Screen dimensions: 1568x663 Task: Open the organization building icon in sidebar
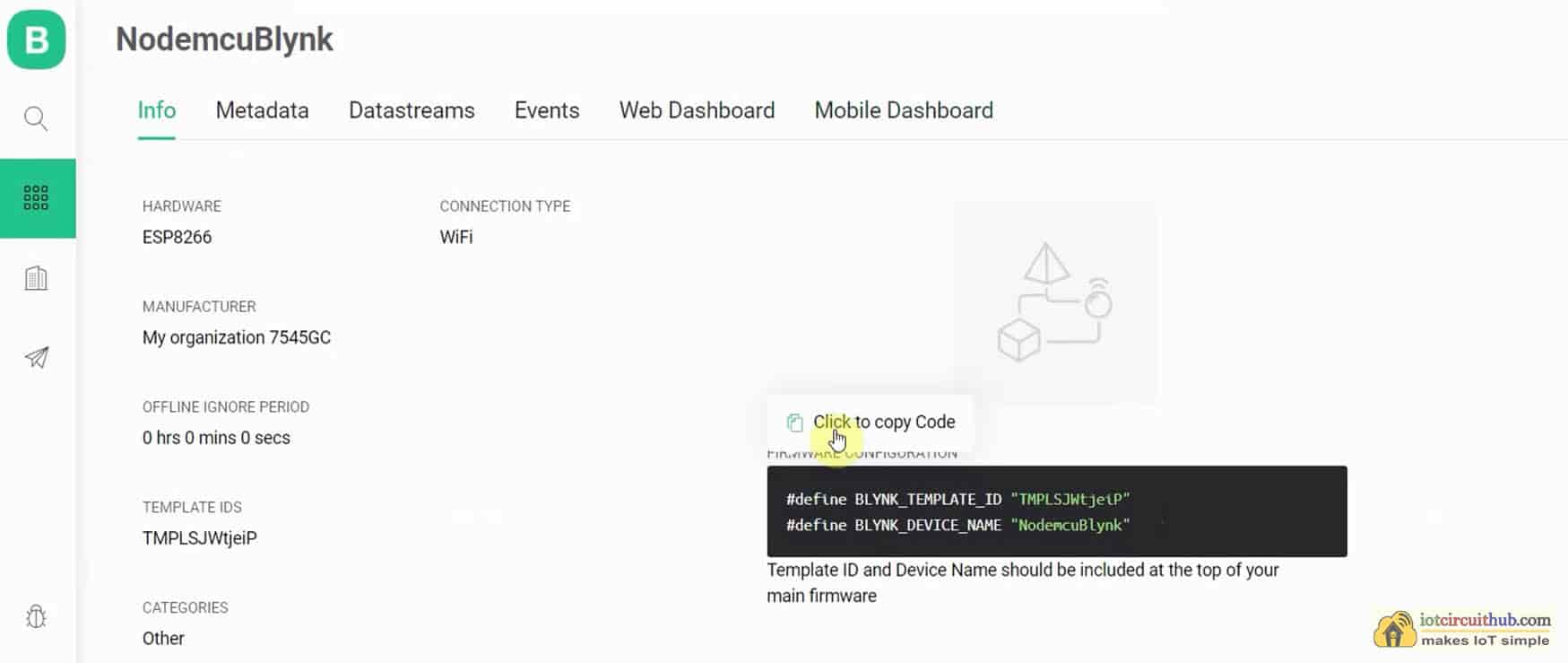click(x=36, y=278)
